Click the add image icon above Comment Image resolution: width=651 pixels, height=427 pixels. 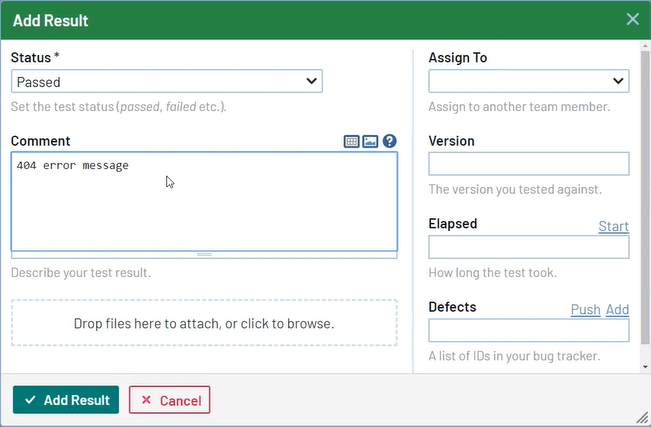click(370, 142)
